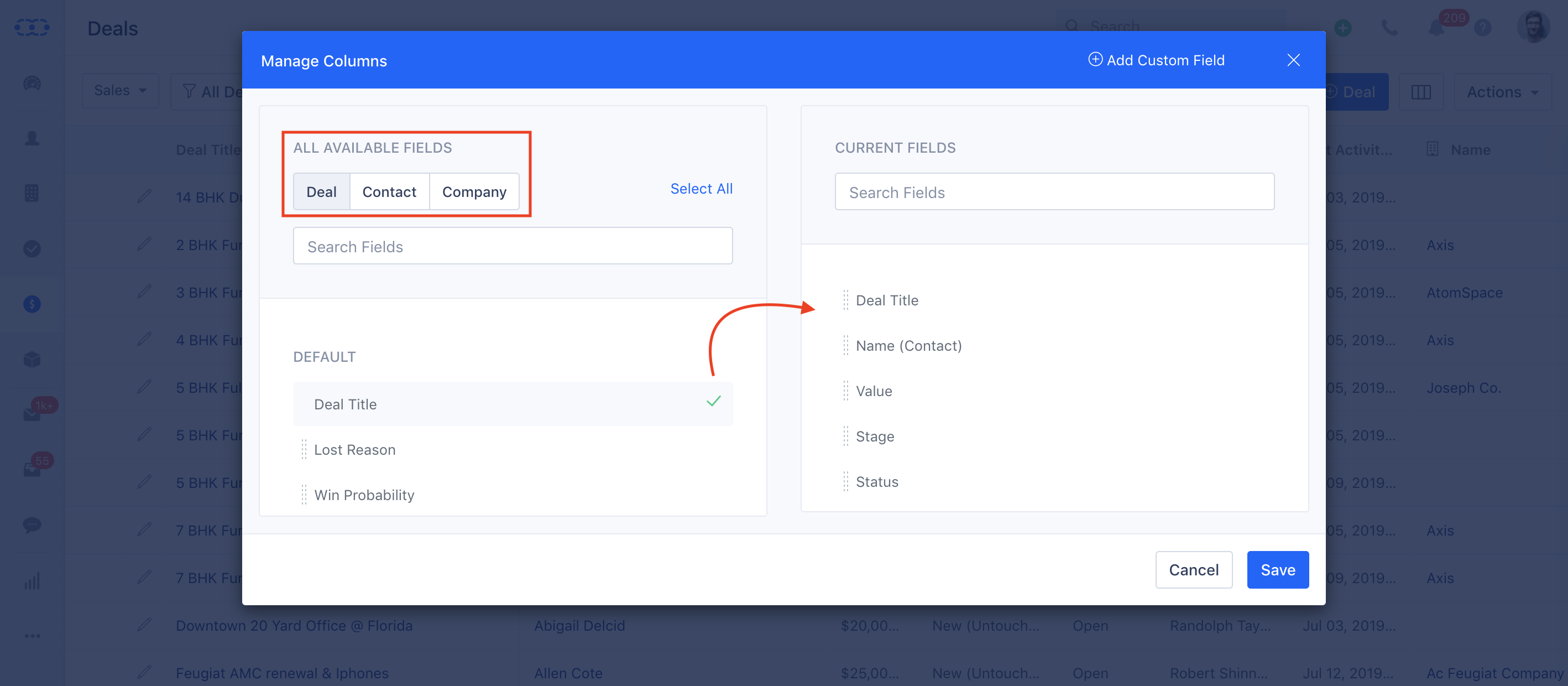Click the available fields Search Fields box
1568x686 pixels.
click(513, 246)
